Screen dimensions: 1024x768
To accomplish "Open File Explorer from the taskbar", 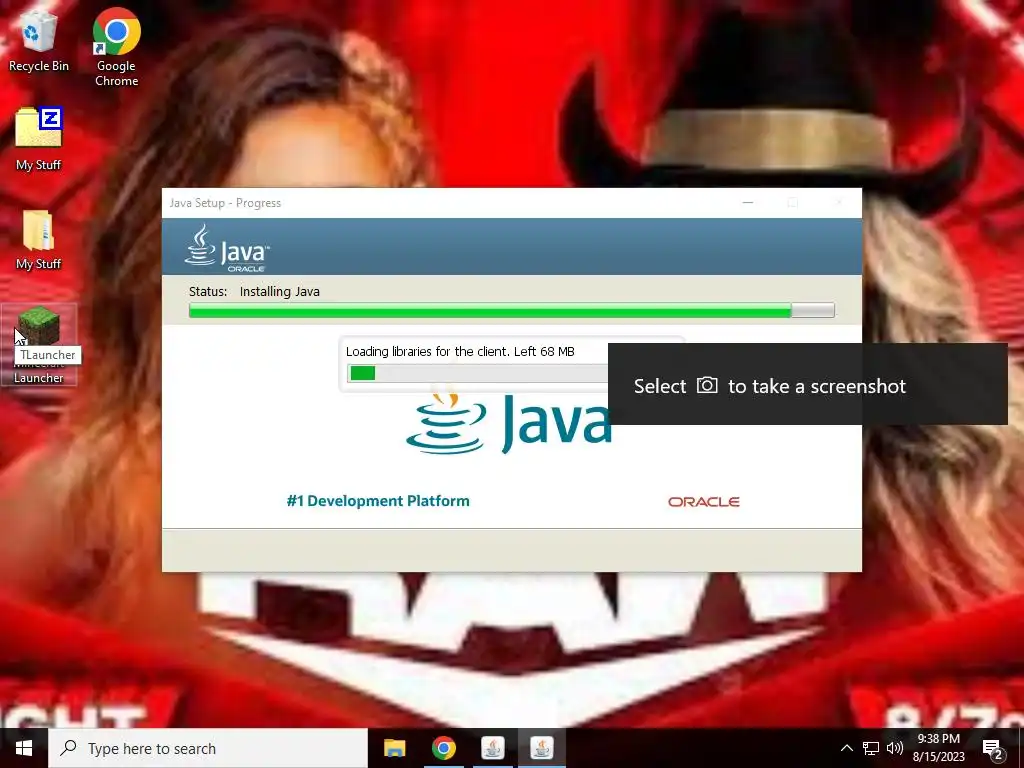I will (x=394, y=748).
